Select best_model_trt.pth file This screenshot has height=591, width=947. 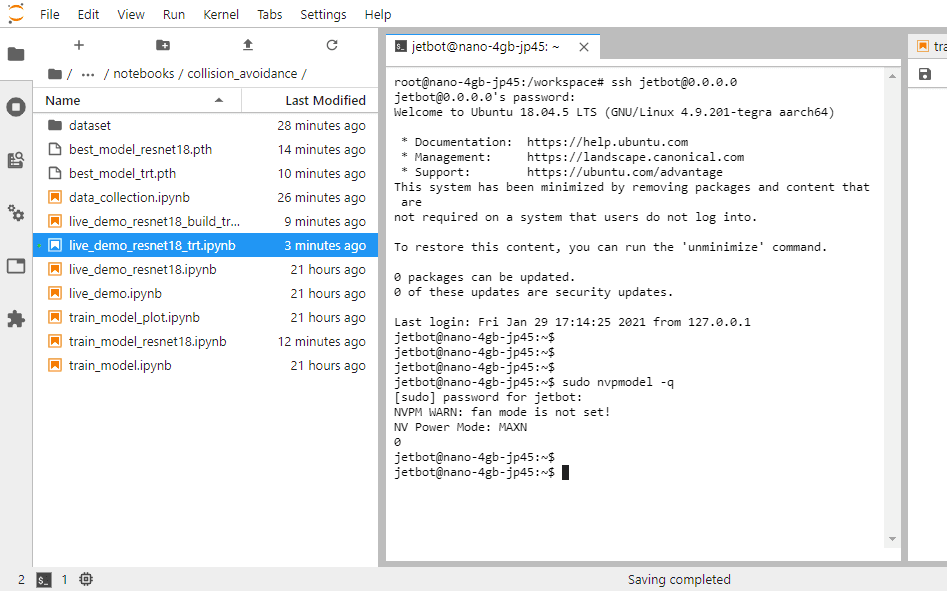(206, 173)
